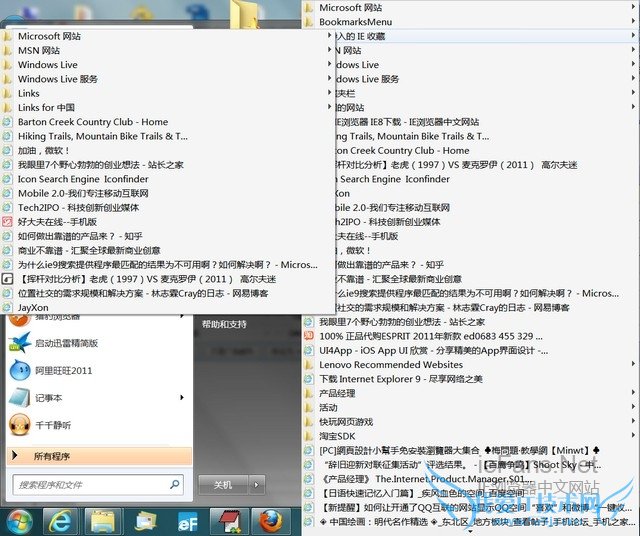The image size is (640, 536).
Task: Expand the BookmarksMenu submenu arrow
Action: [633, 22]
